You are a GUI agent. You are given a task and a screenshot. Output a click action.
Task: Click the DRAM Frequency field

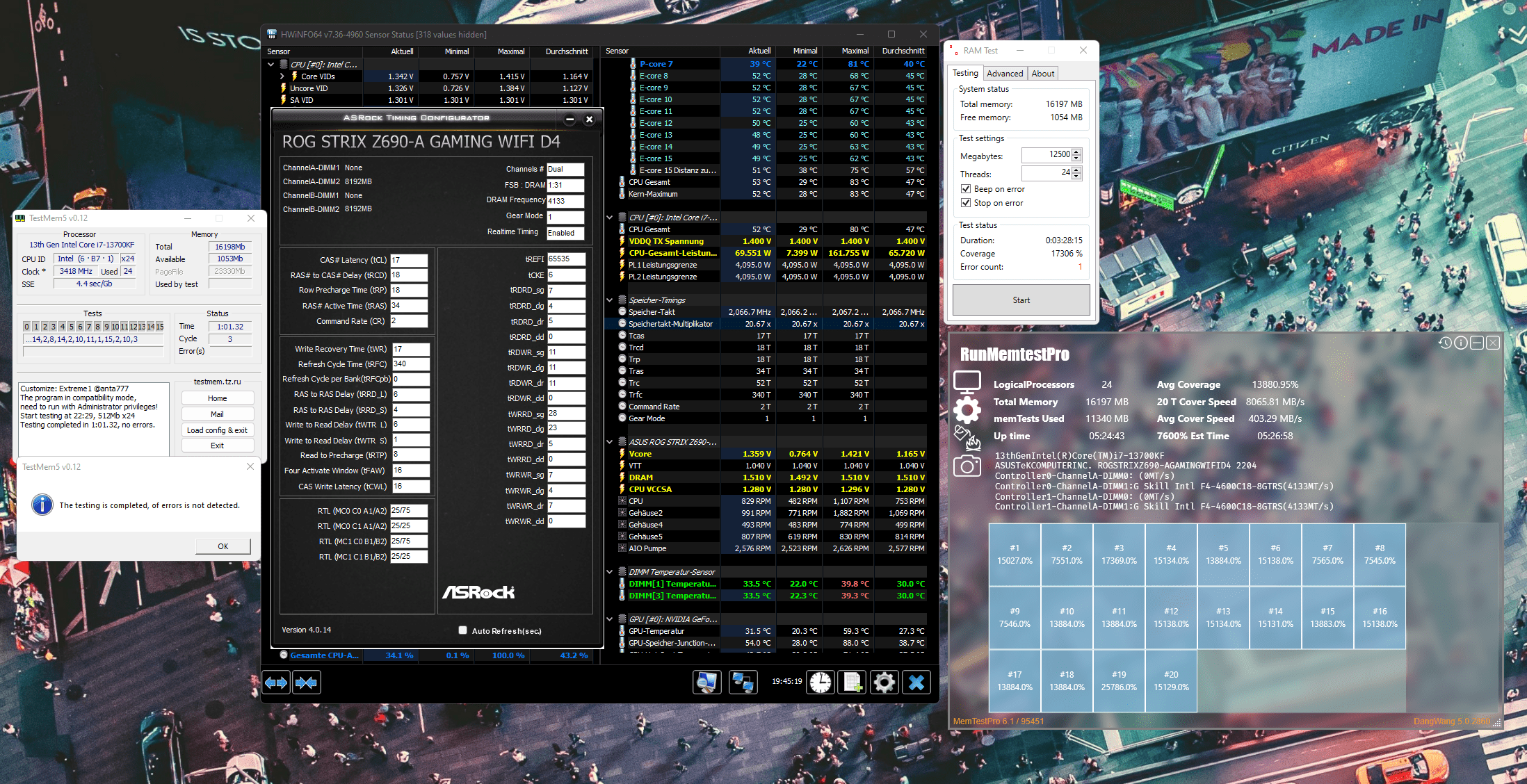coord(565,201)
